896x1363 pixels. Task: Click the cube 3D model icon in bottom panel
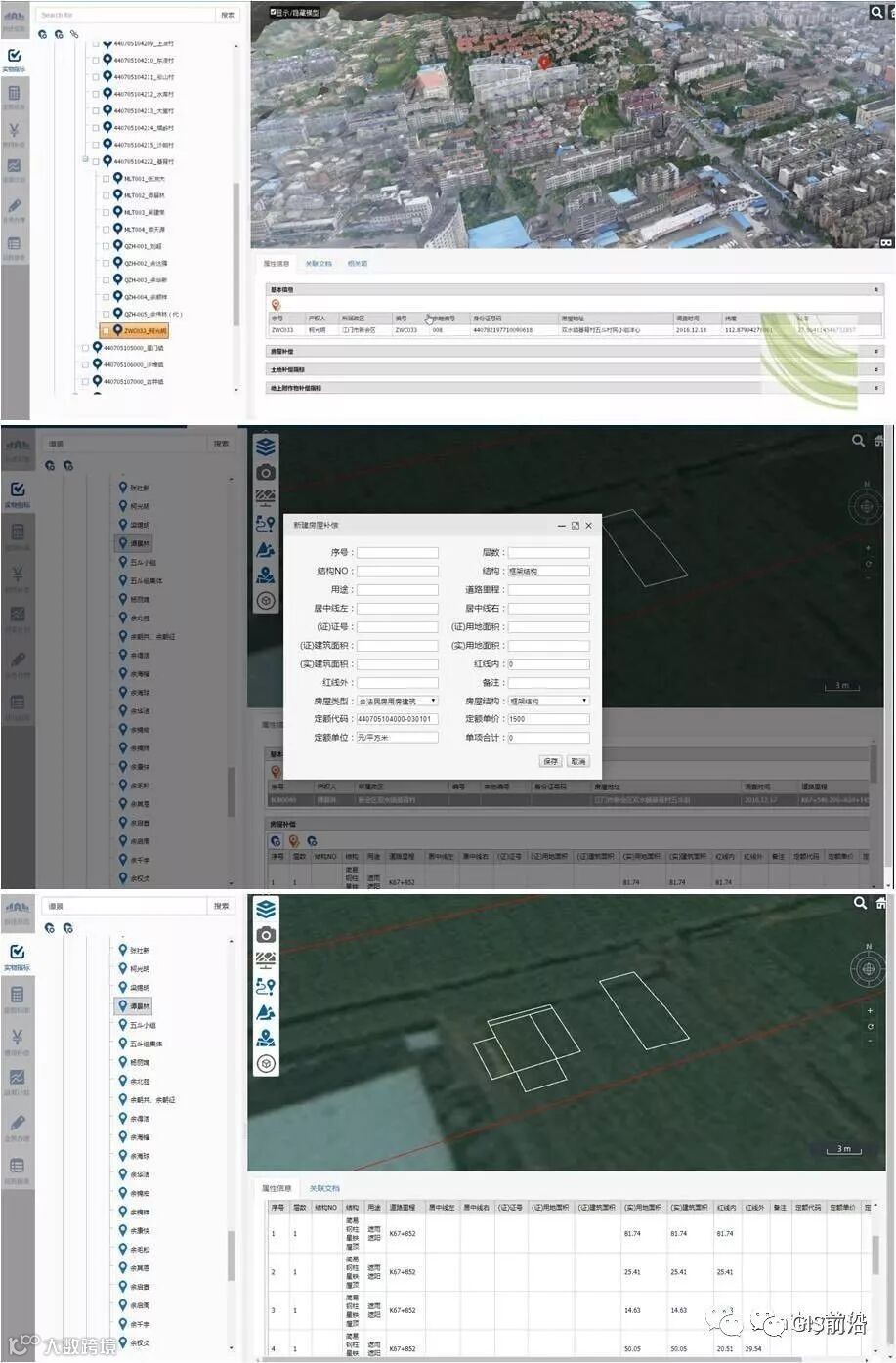pos(266,1063)
